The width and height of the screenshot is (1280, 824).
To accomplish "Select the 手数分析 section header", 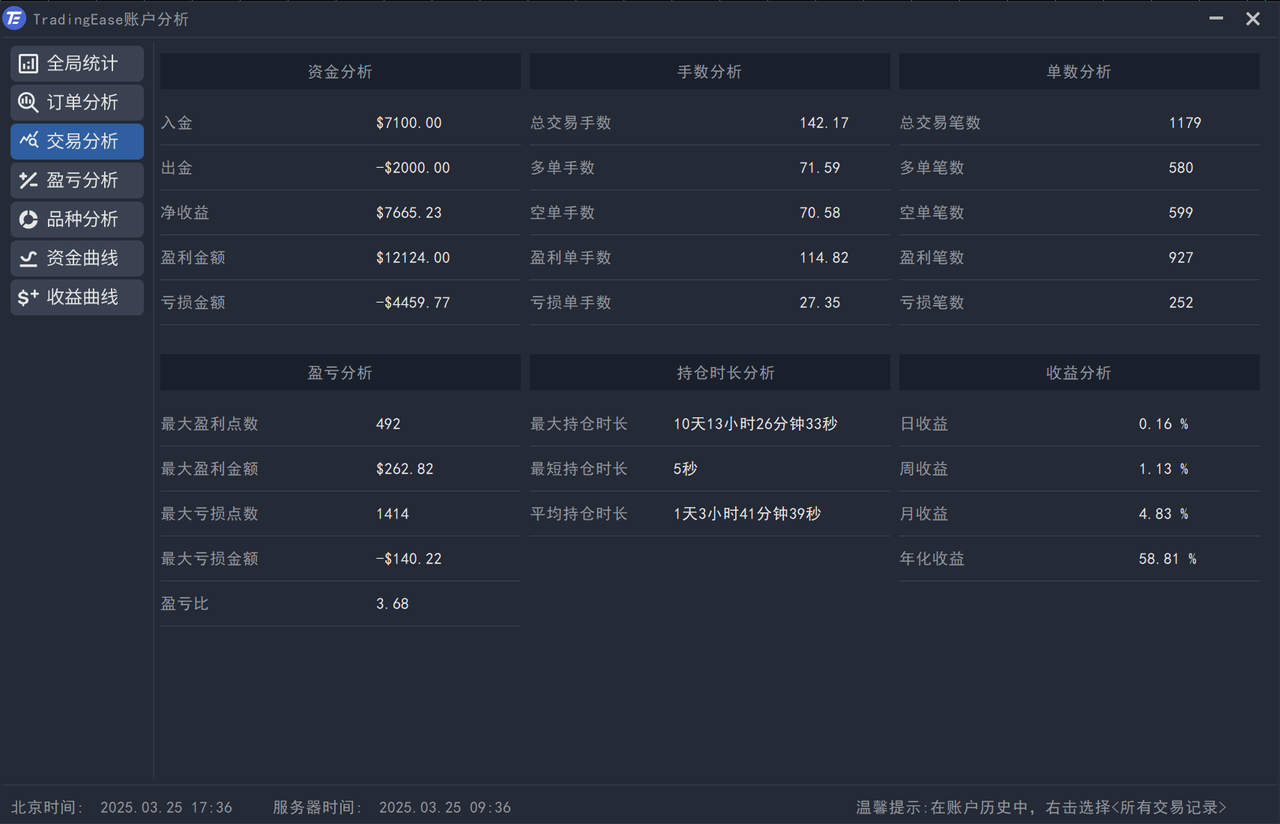I will [x=709, y=72].
